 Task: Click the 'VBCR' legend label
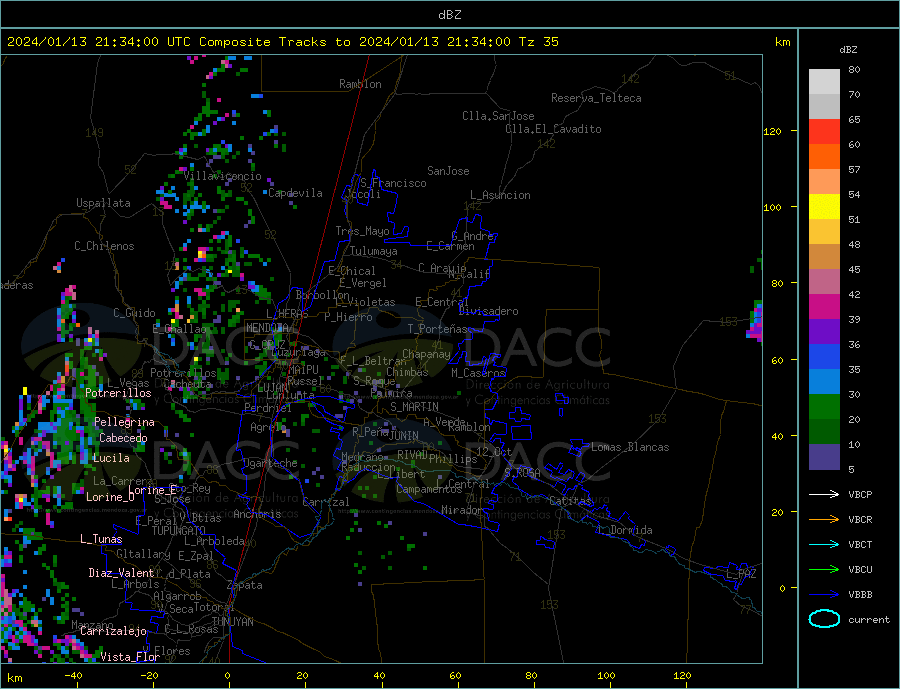[860, 520]
